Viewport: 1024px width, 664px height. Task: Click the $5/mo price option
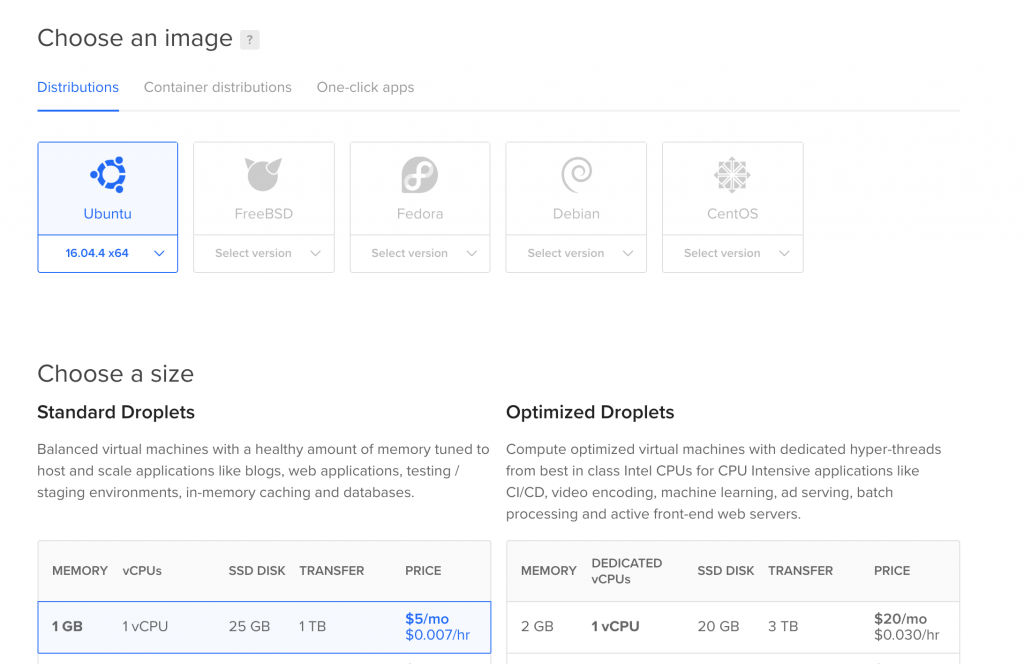point(427,619)
